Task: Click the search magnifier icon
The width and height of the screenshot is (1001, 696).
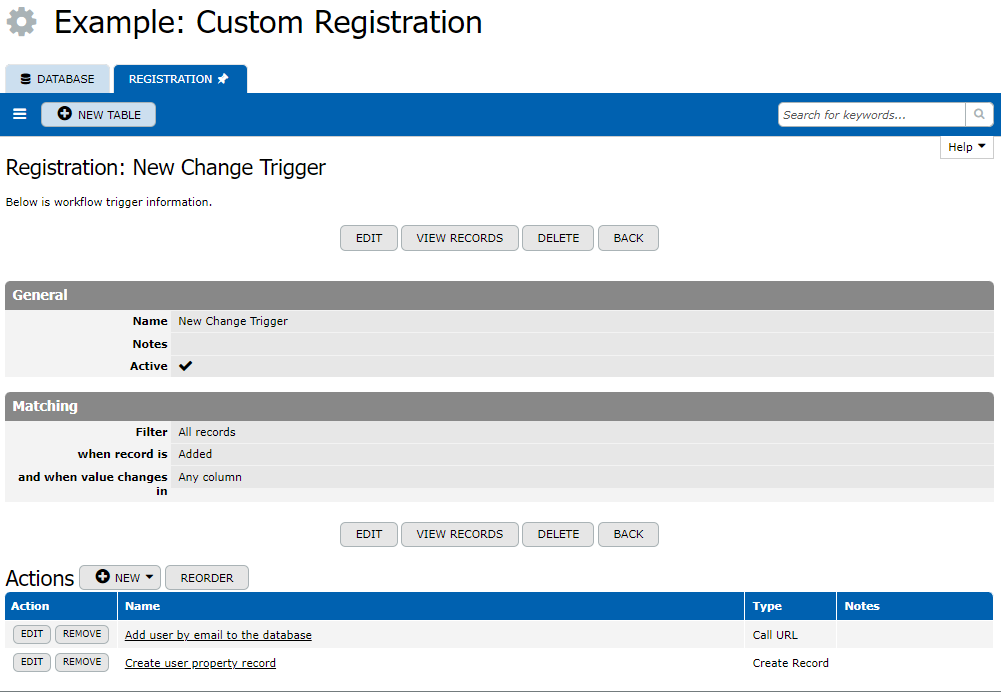Action: (x=979, y=115)
